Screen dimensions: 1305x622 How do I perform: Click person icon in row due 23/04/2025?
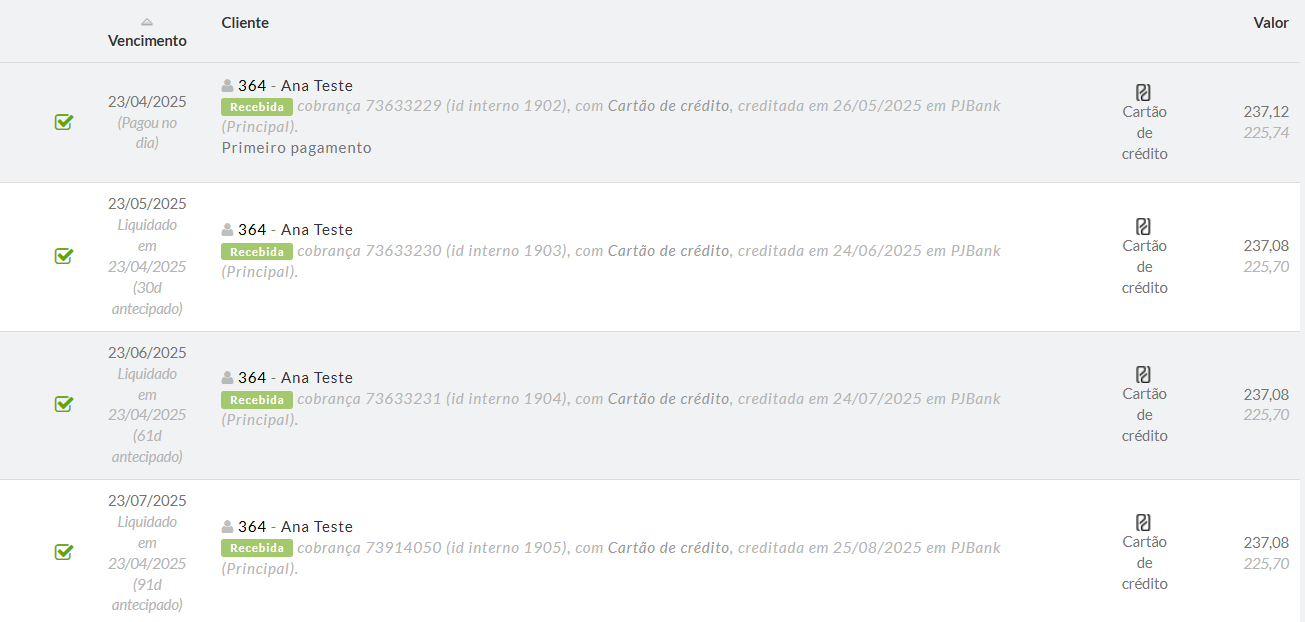pos(228,86)
